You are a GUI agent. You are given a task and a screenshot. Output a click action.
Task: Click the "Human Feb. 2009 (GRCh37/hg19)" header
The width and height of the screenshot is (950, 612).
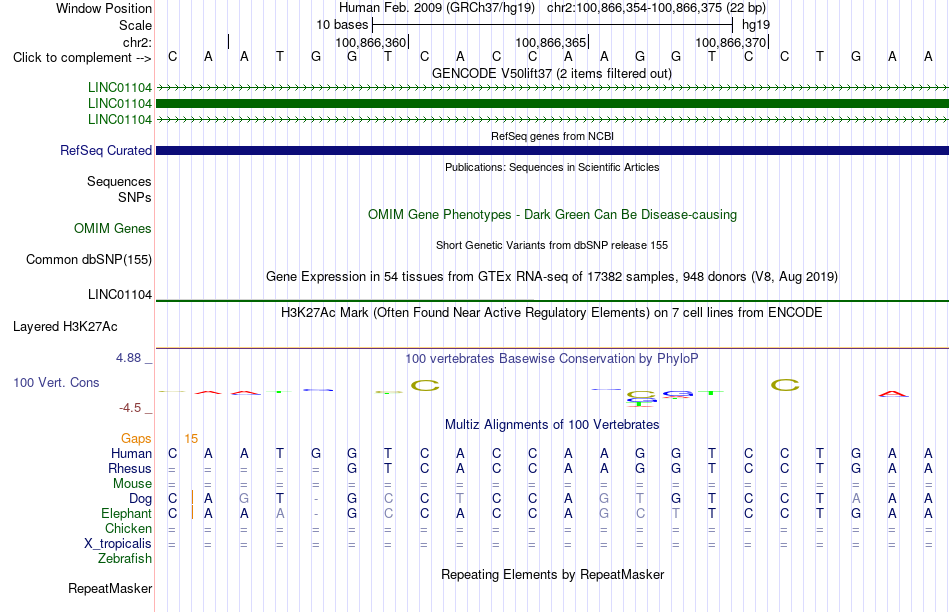click(x=437, y=8)
